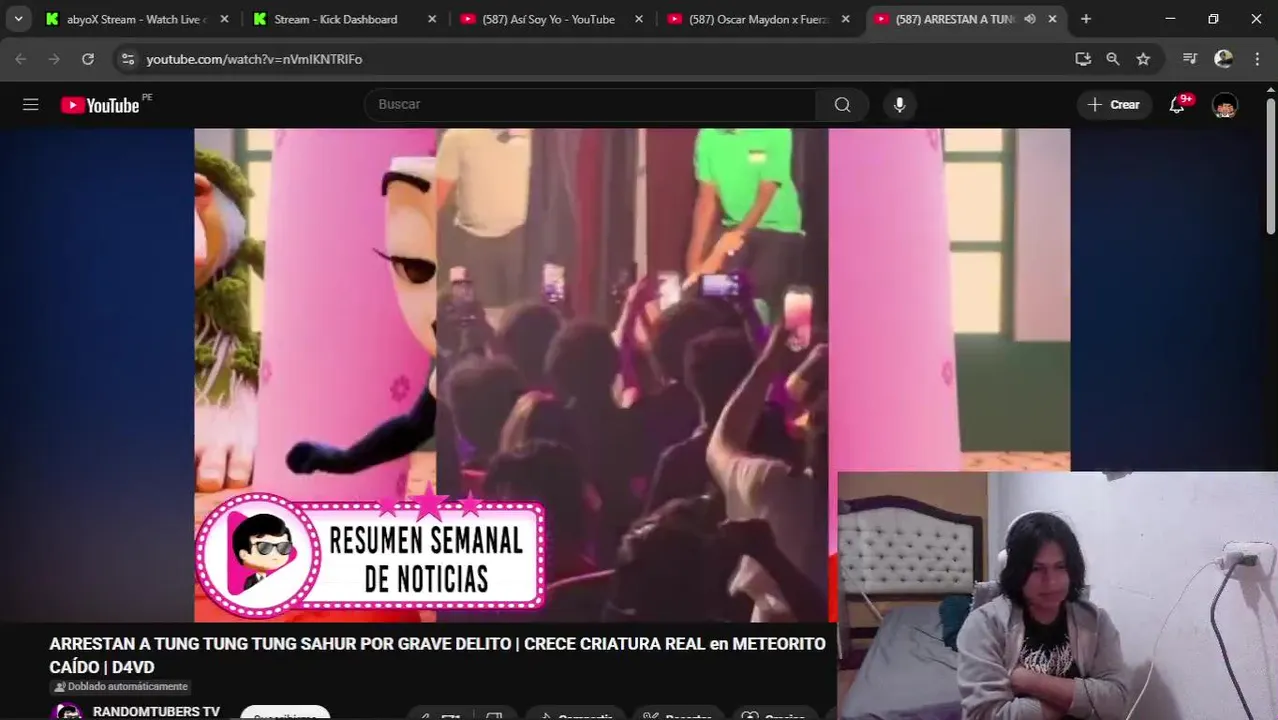This screenshot has width=1278, height=720.
Task: Close the ARRESTAN A TUNG tab
Action: click(1052, 19)
